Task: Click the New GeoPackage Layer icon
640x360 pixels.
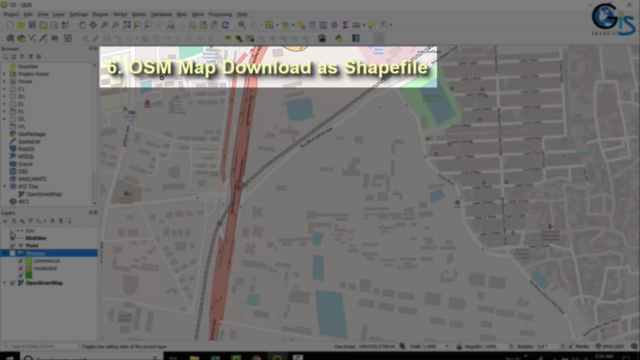Action: coord(21,38)
